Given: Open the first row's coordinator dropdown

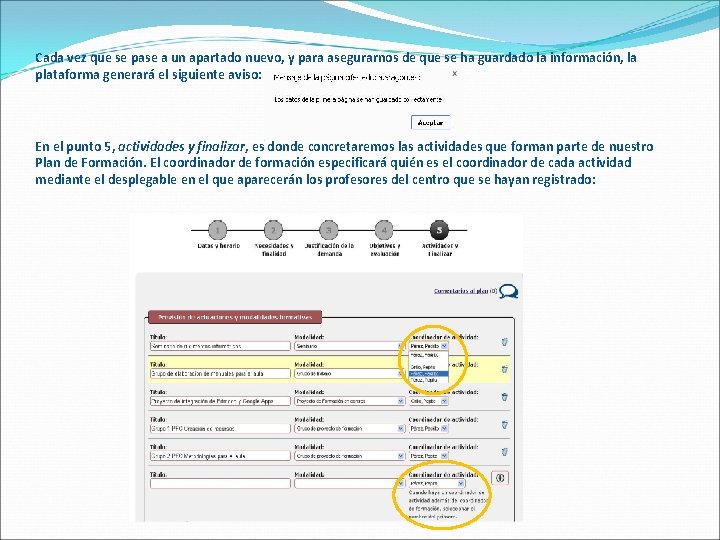Looking at the screenshot, I should coord(428,346).
